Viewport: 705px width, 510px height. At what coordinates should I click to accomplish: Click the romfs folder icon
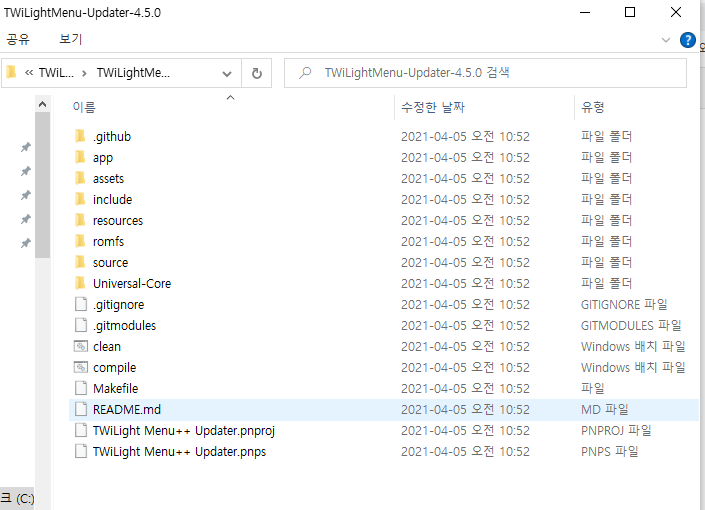point(80,241)
